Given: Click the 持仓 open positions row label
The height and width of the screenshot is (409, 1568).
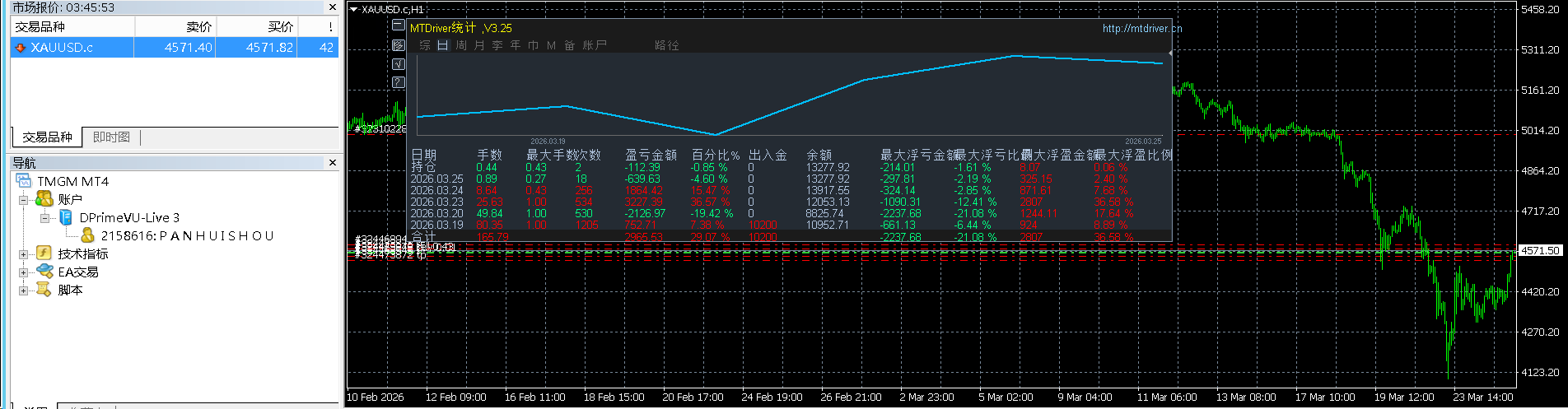Looking at the screenshot, I should coord(423,167).
